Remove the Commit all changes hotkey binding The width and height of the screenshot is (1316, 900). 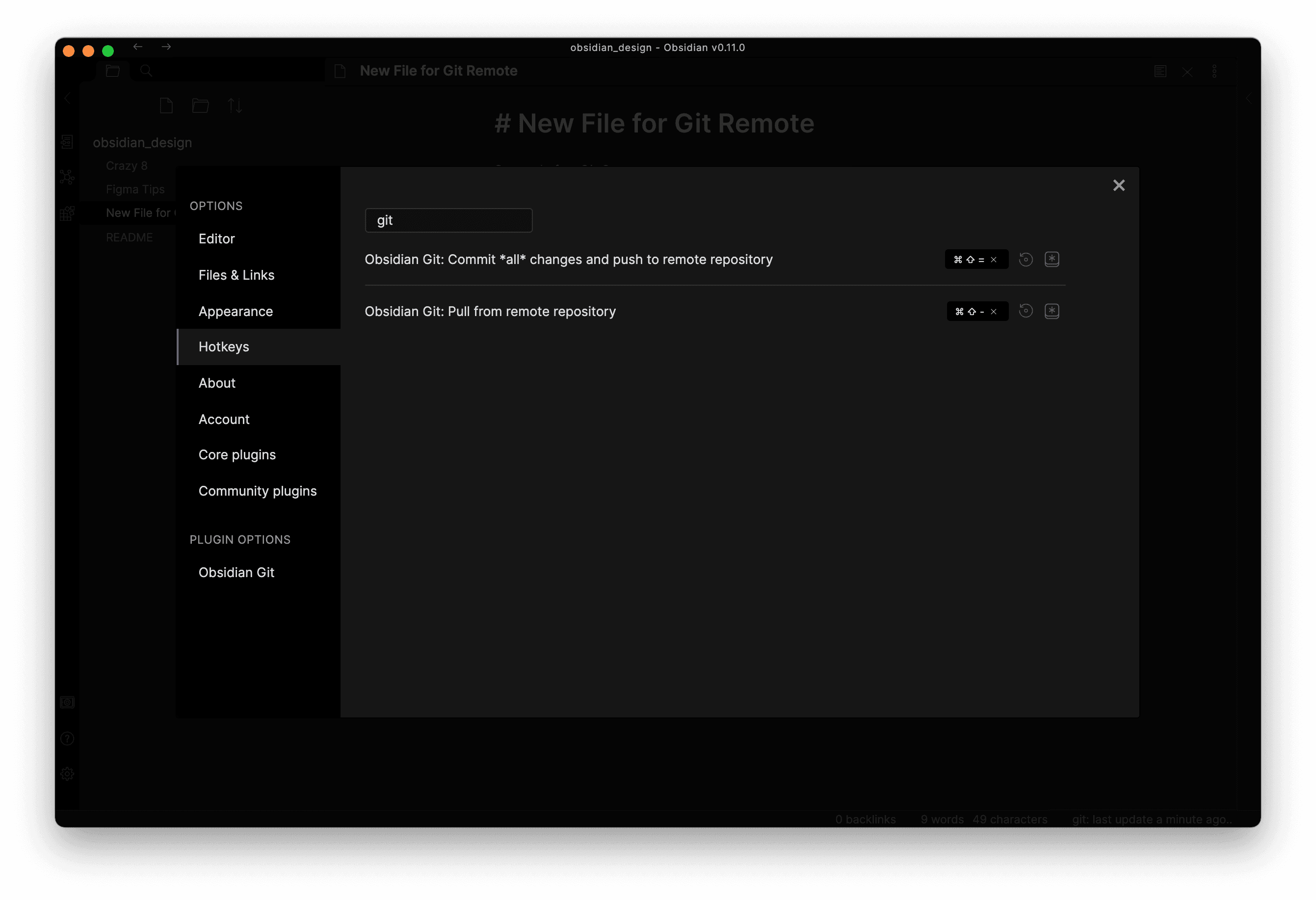coord(993,260)
